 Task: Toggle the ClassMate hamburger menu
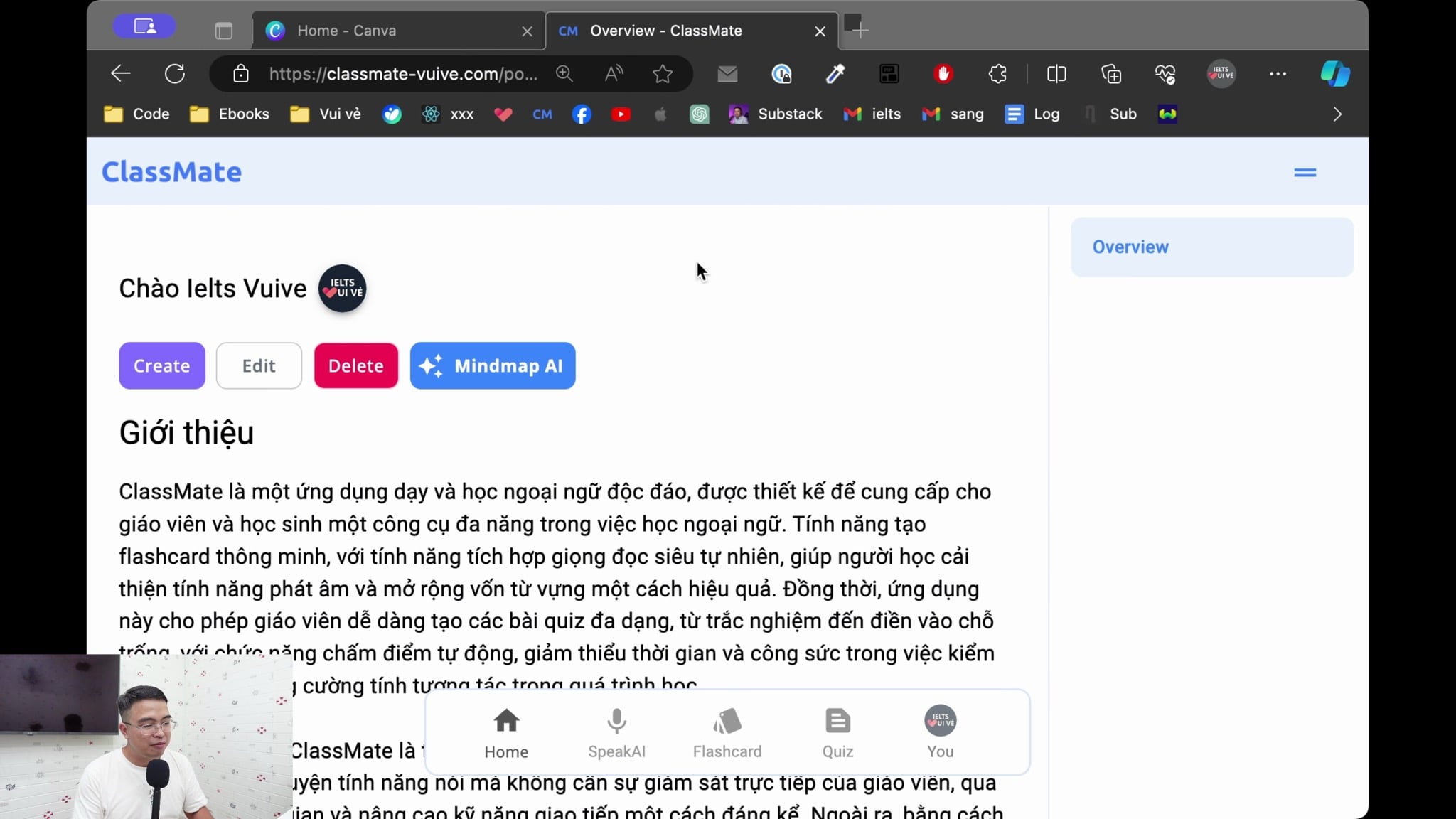point(1305,172)
